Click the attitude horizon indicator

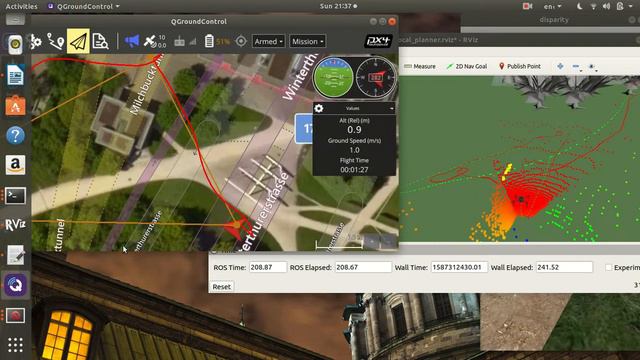tap(333, 77)
